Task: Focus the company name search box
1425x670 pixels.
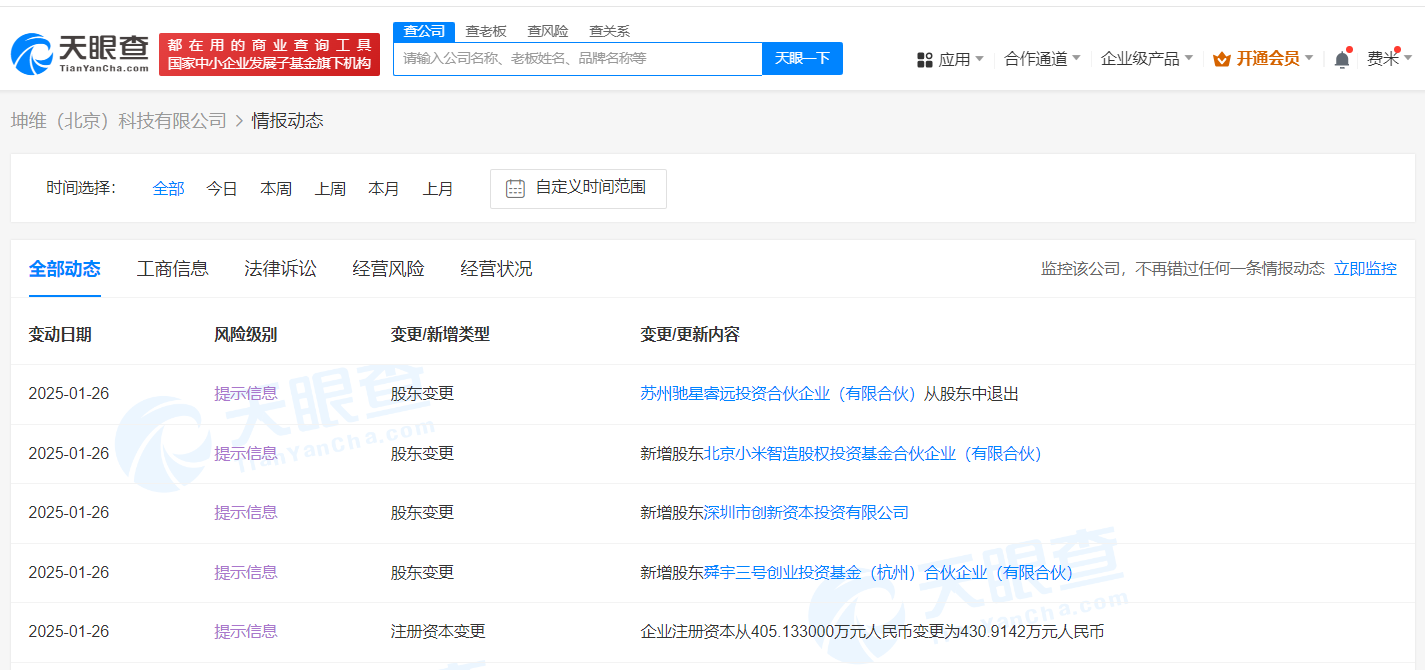Action: [578, 58]
